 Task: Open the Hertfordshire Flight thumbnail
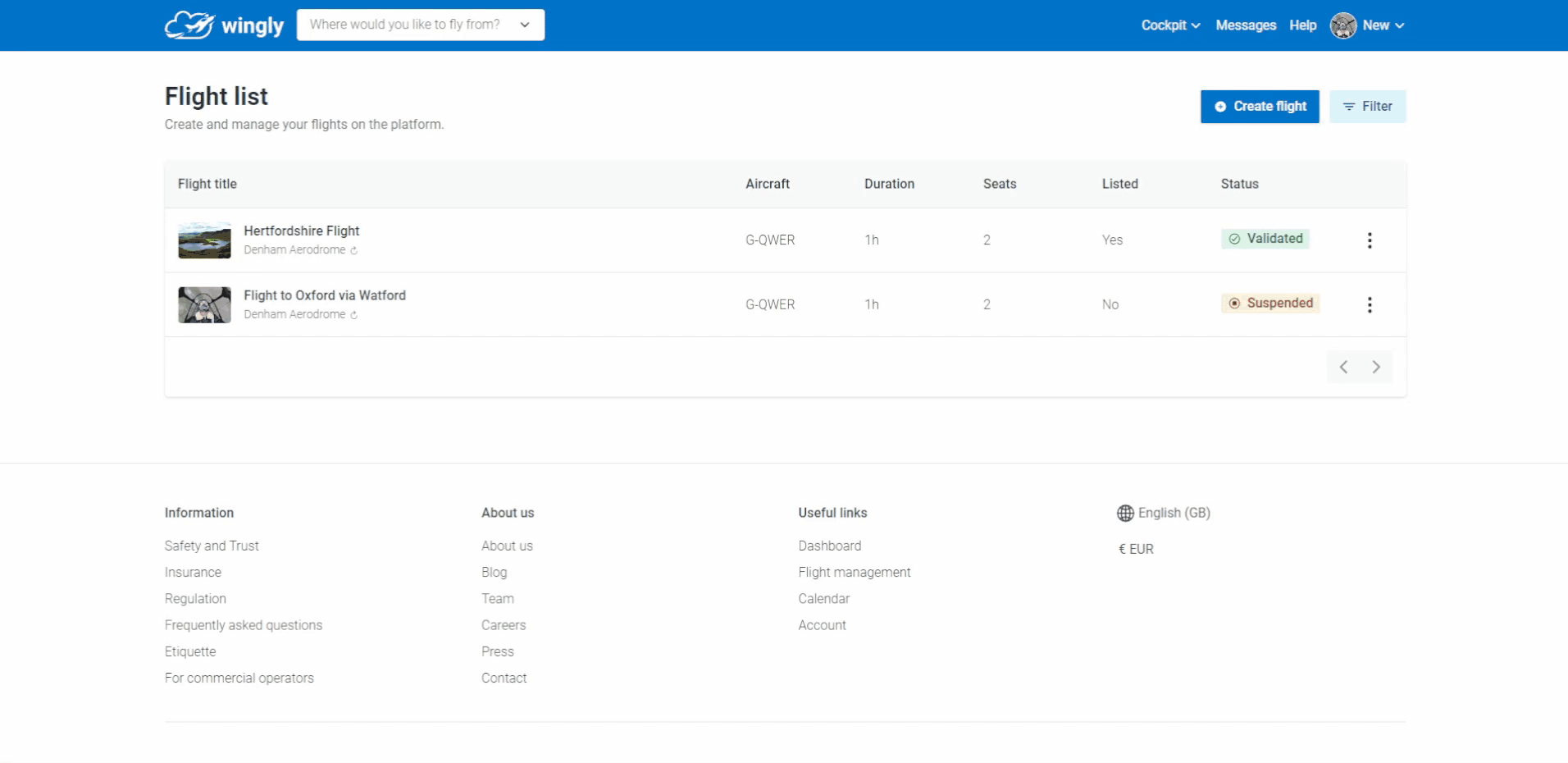204,240
